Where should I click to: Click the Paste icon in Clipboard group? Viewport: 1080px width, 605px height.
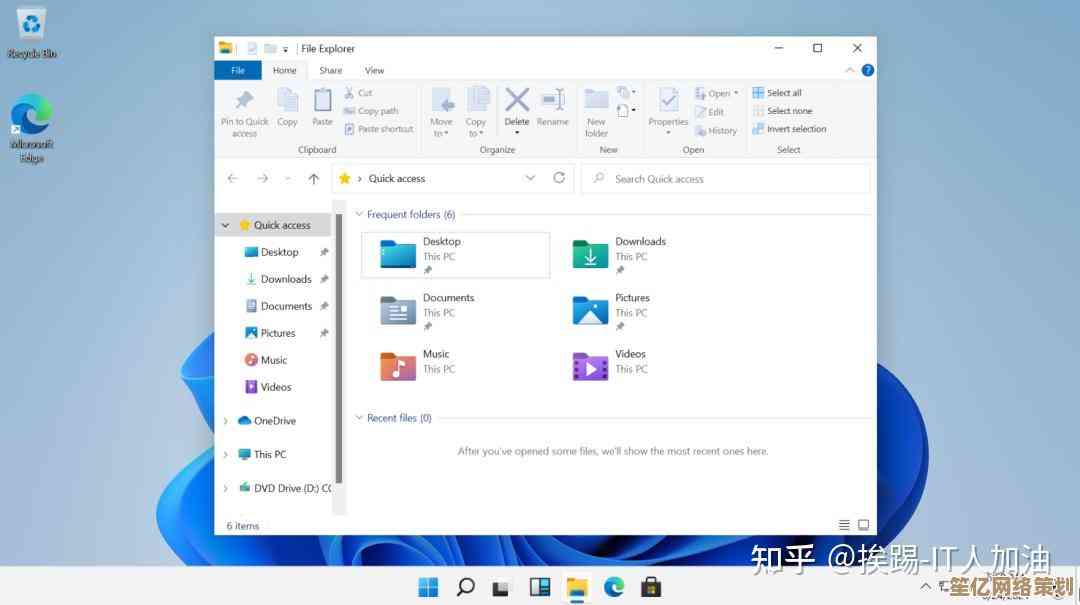[x=322, y=101]
